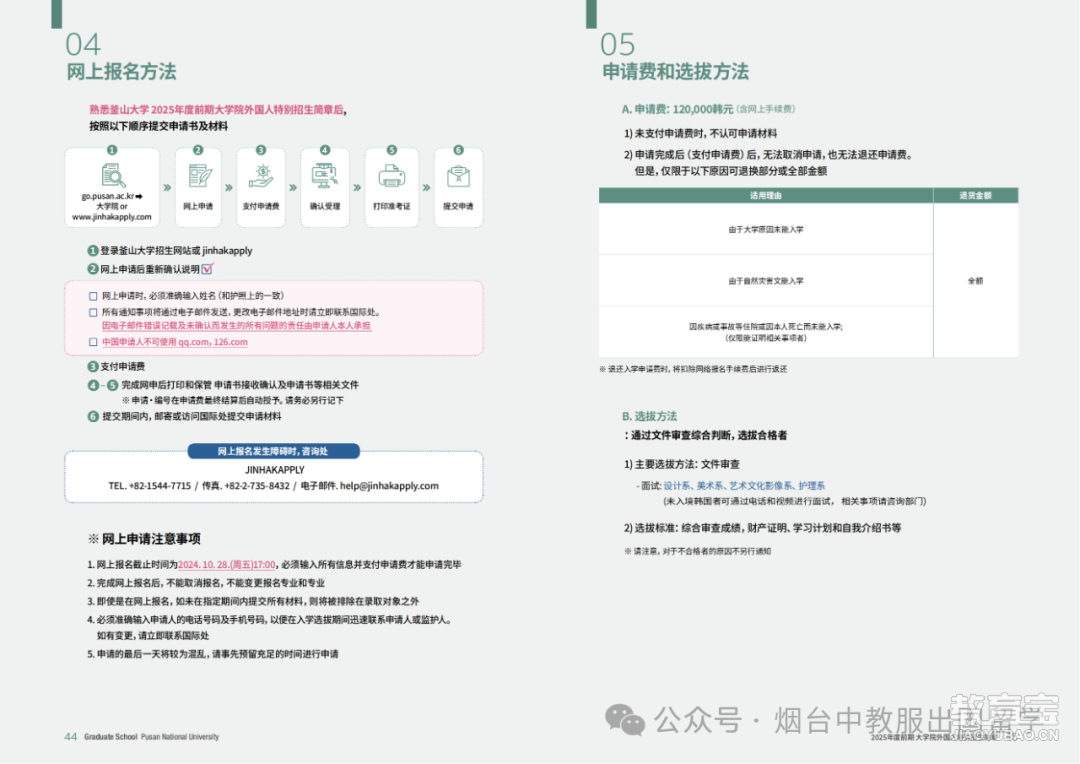Click the underlined 中国申请人不可使用 qq.com, 126.com text
Viewport: 1080px width, 764px height.
pos(175,342)
